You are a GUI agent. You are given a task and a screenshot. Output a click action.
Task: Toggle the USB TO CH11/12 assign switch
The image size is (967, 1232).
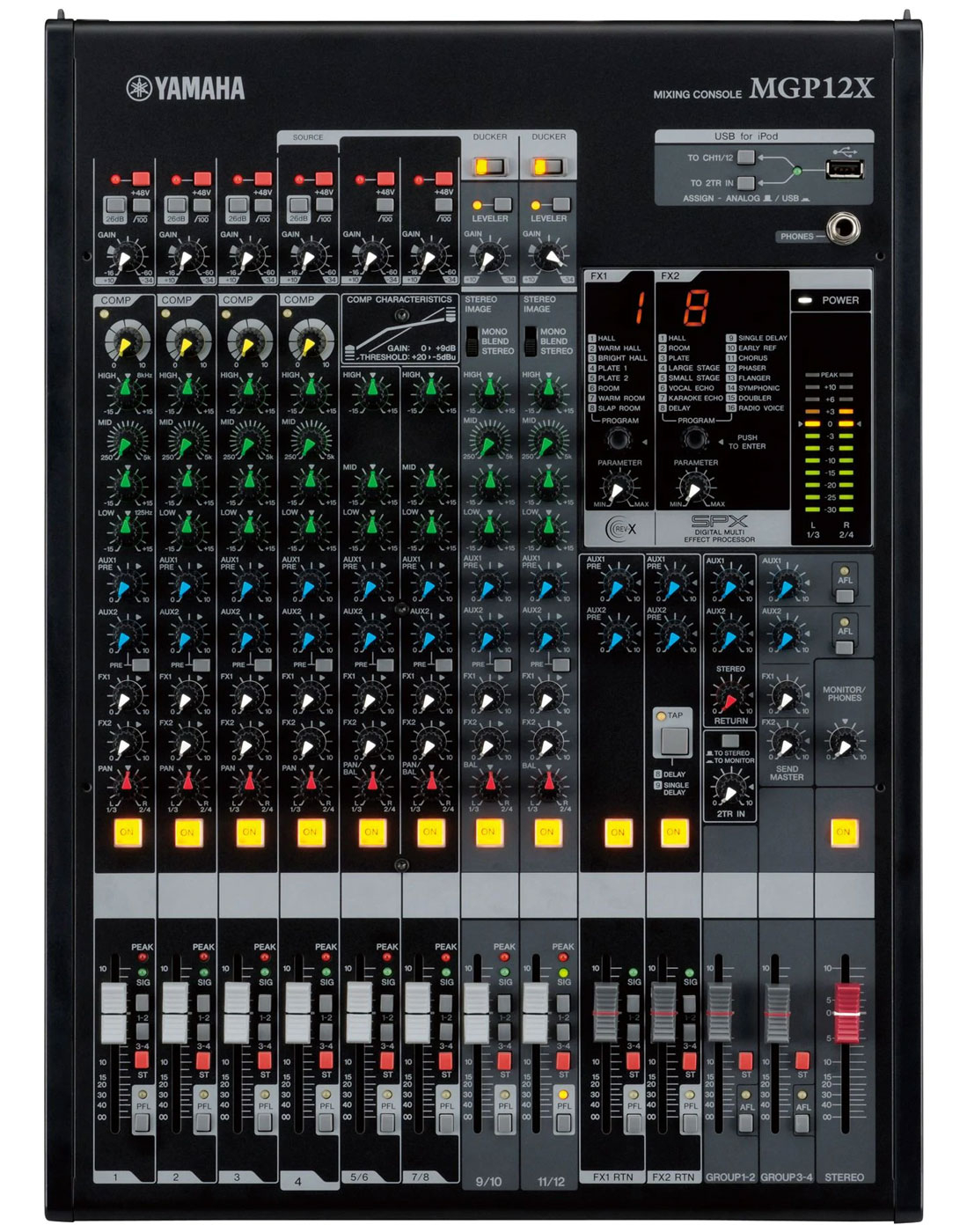click(x=746, y=158)
